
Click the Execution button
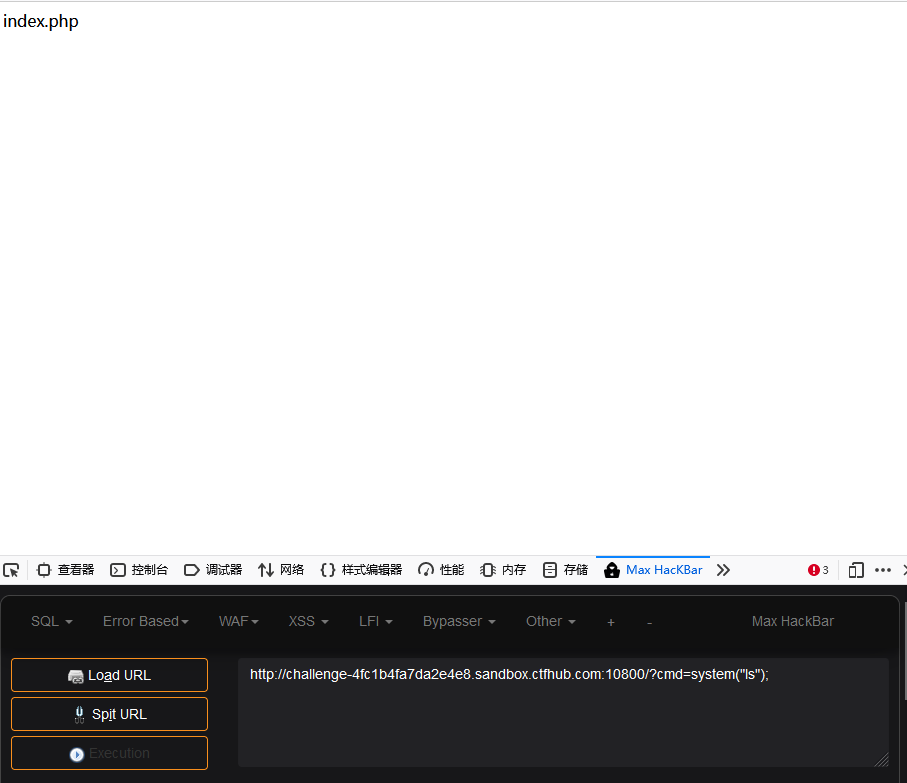click(x=109, y=754)
